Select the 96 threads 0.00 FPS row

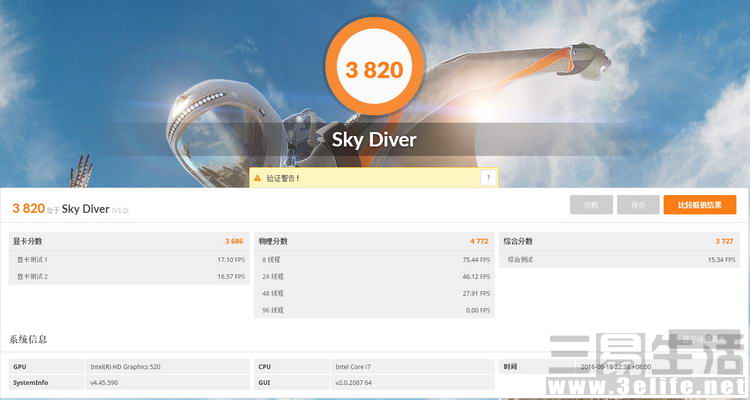(x=374, y=310)
